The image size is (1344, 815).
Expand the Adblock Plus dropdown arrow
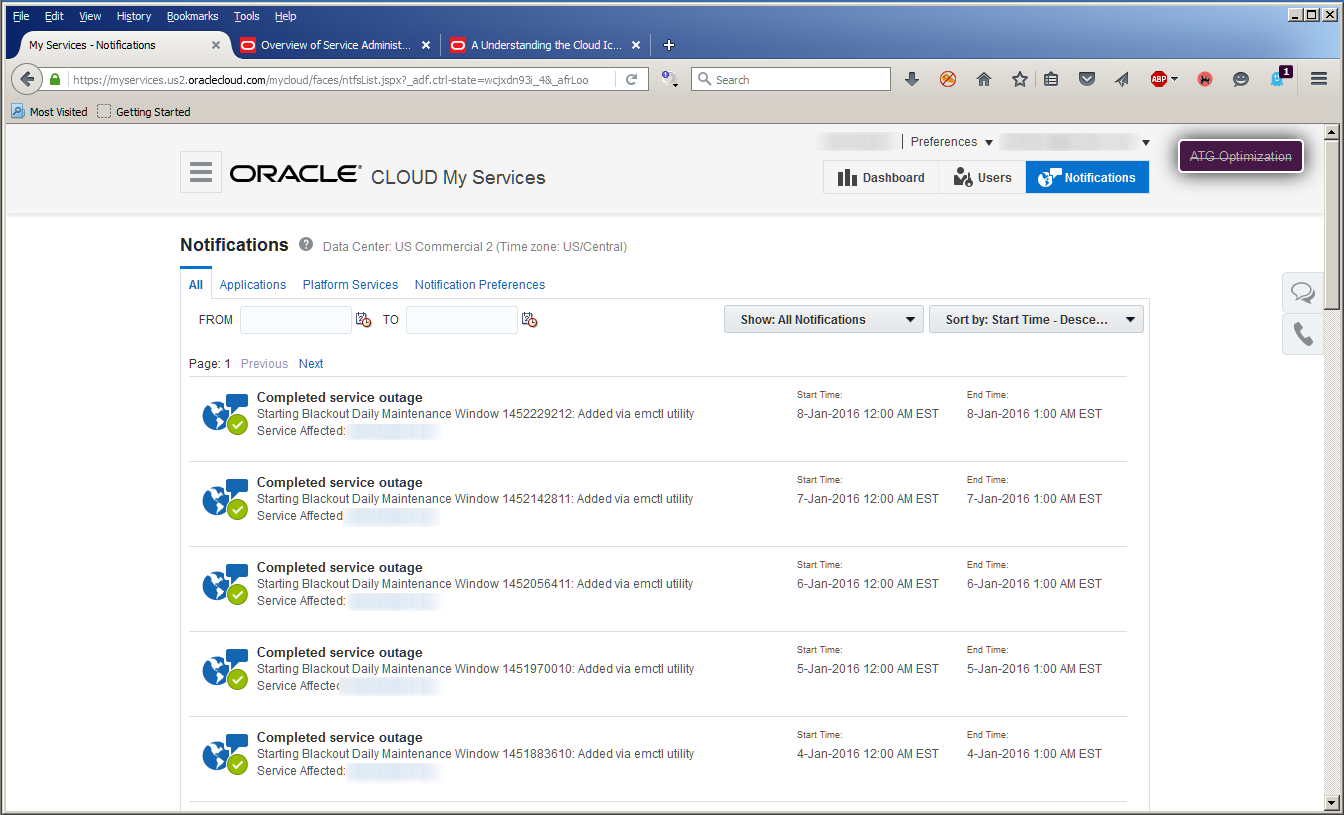pos(1174,79)
